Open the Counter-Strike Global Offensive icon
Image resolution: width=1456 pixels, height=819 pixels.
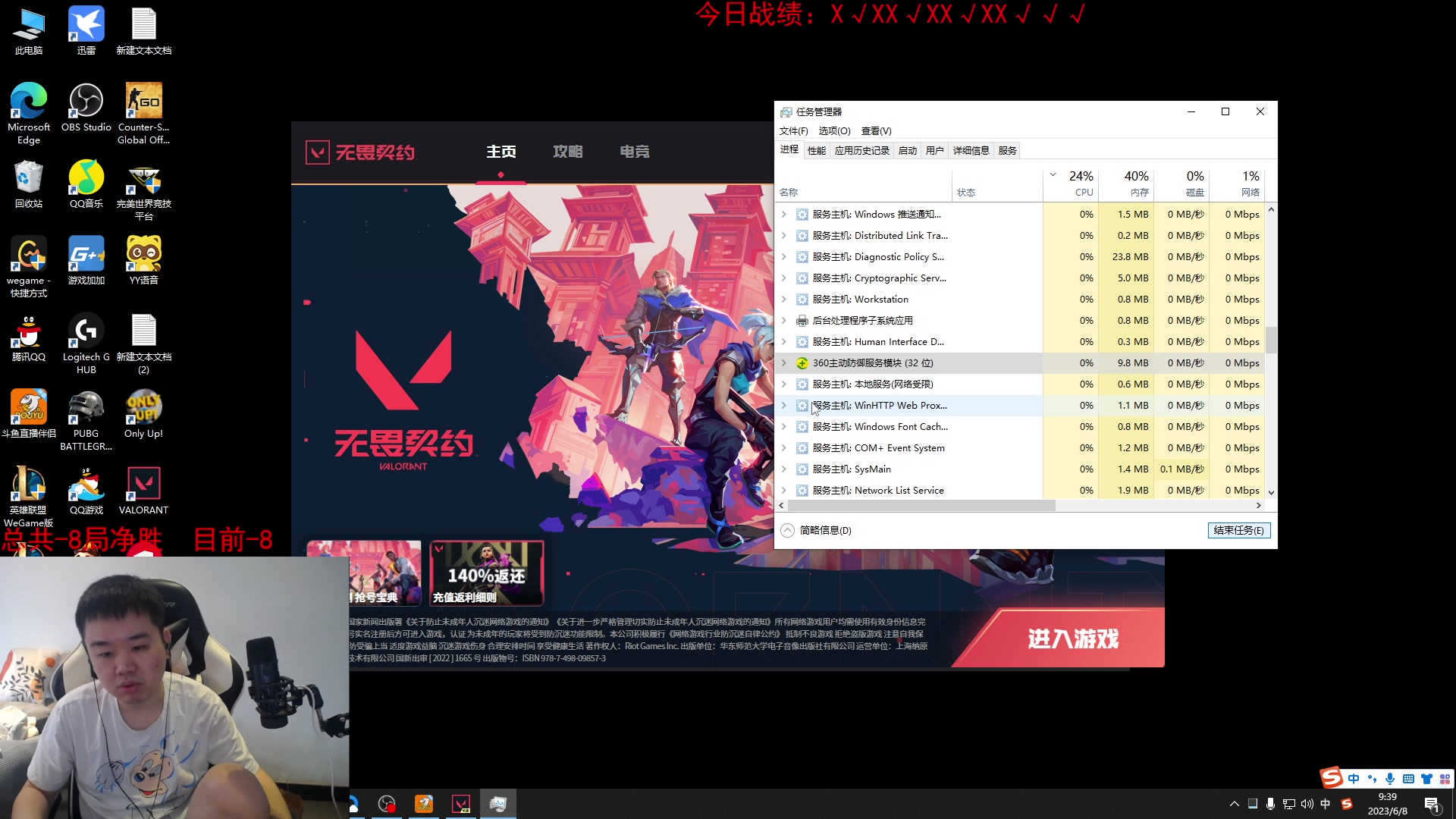144,114
